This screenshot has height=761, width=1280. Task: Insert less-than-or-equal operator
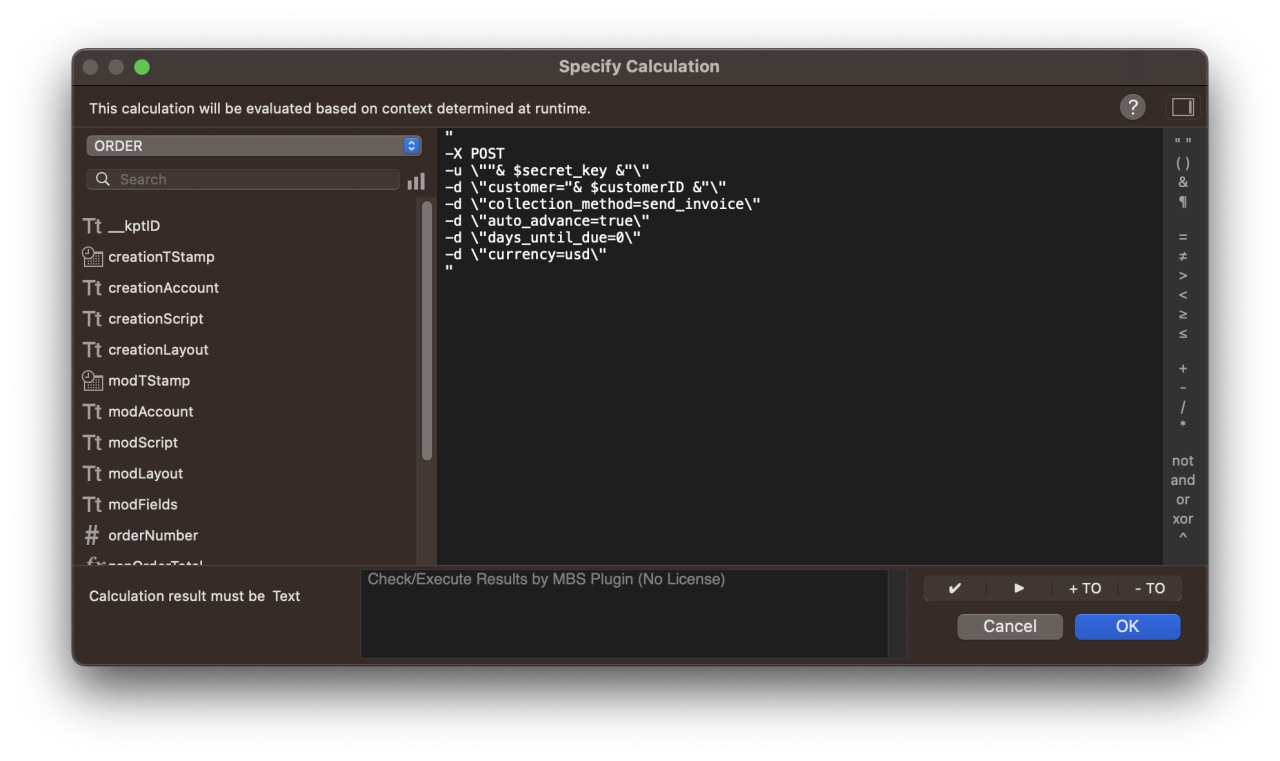click(x=1183, y=333)
